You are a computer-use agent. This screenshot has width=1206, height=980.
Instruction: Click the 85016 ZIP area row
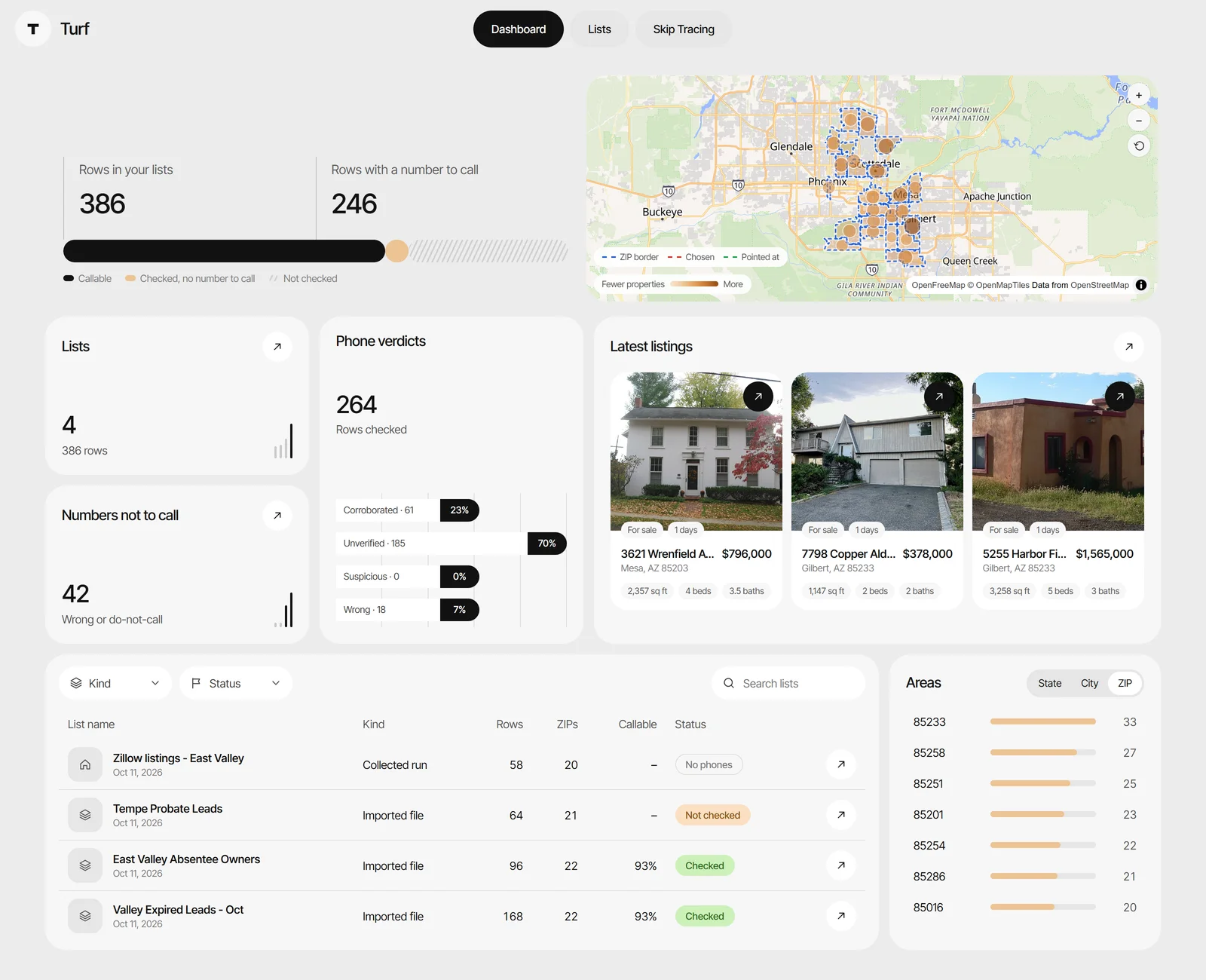[1025, 908]
